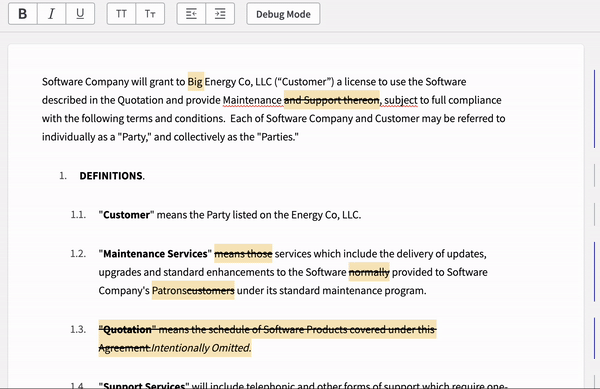Click bold term "Support Services" in 1.4

[x=144, y=385]
